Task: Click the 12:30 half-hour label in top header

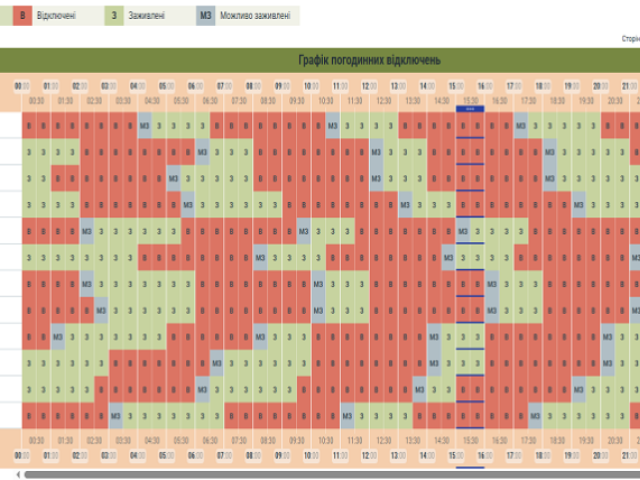Action: pyautogui.click(x=384, y=101)
